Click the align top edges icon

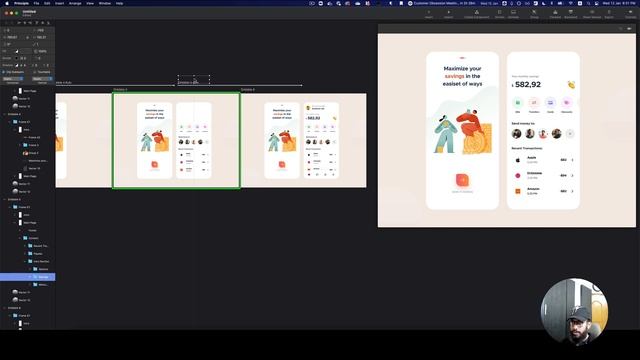36,23
